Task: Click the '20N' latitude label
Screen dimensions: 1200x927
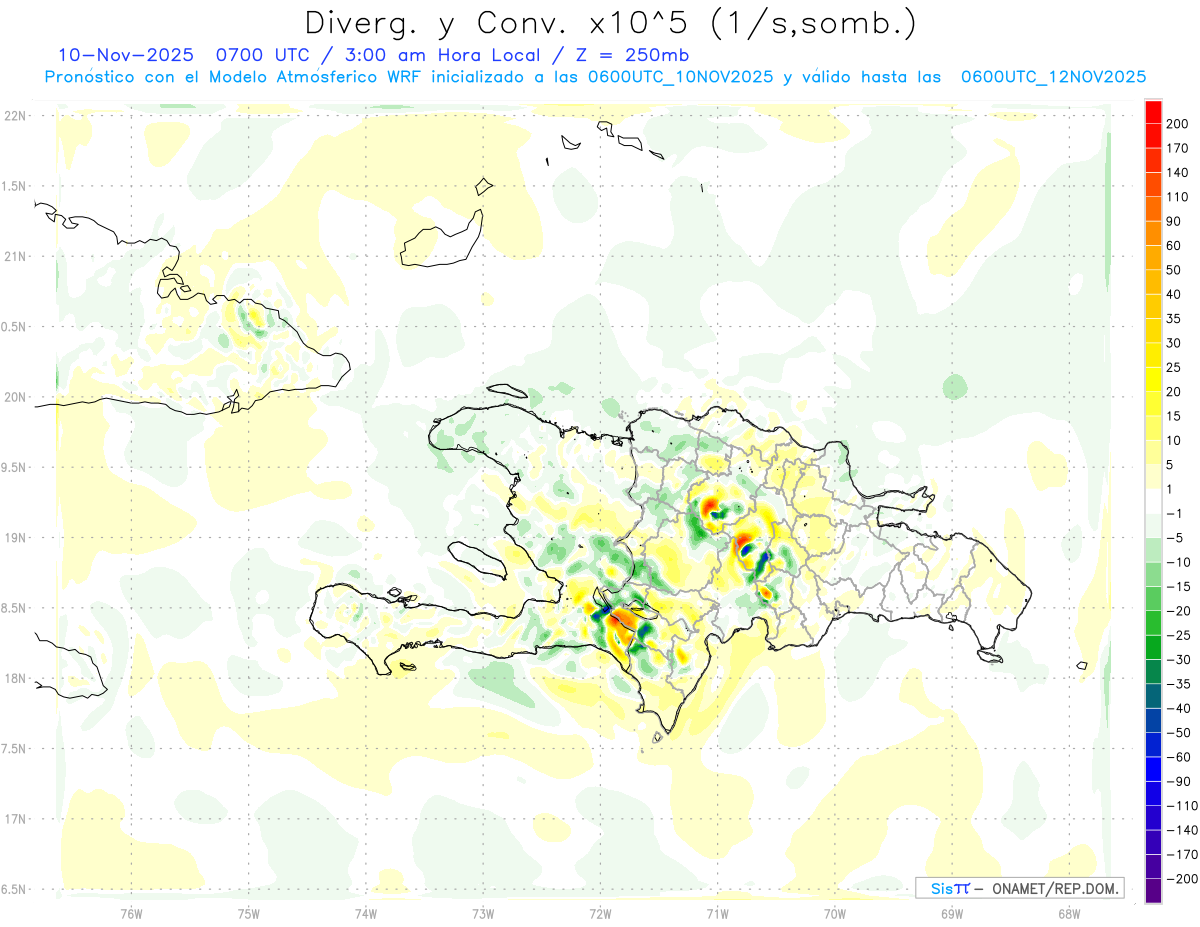Action: point(15,397)
